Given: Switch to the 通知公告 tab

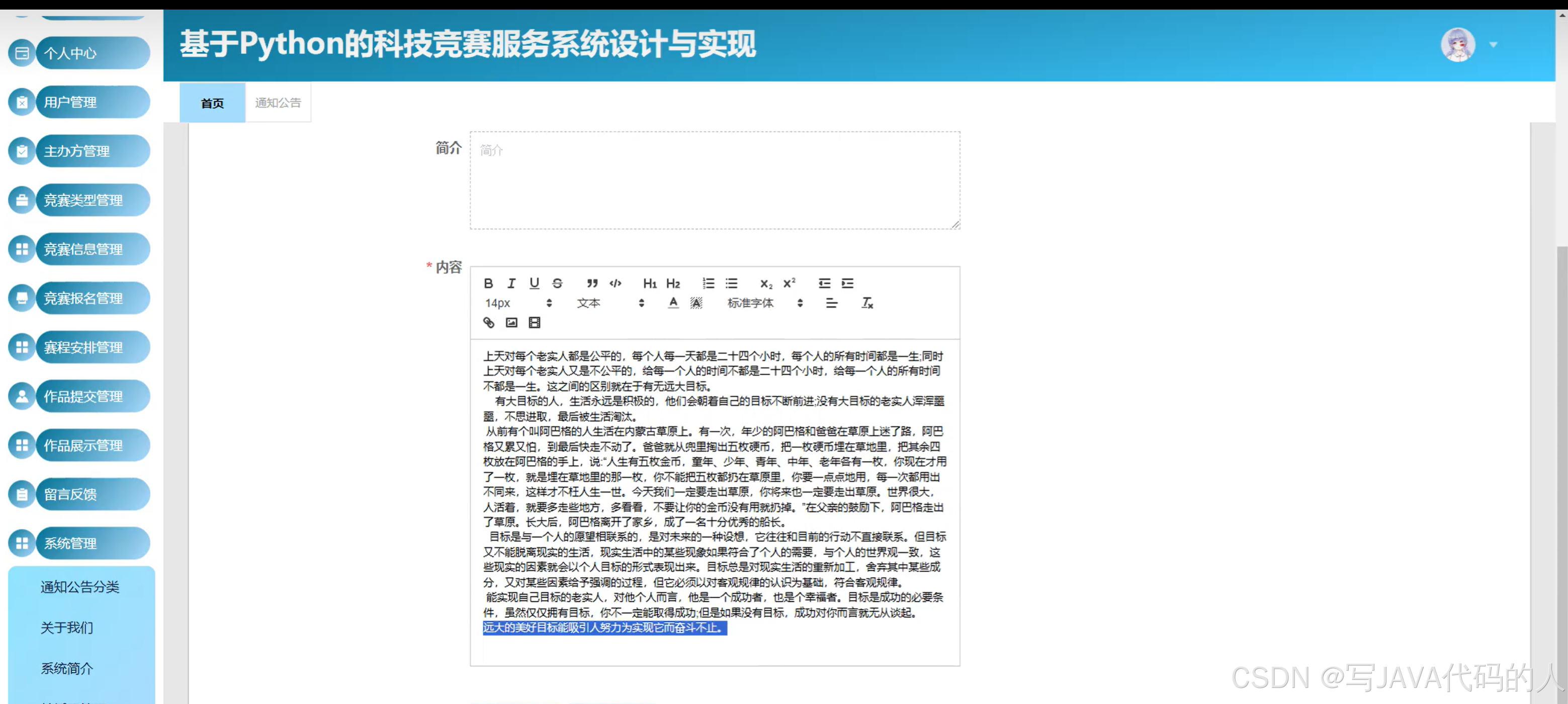Looking at the screenshot, I should (x=278, y=102).
